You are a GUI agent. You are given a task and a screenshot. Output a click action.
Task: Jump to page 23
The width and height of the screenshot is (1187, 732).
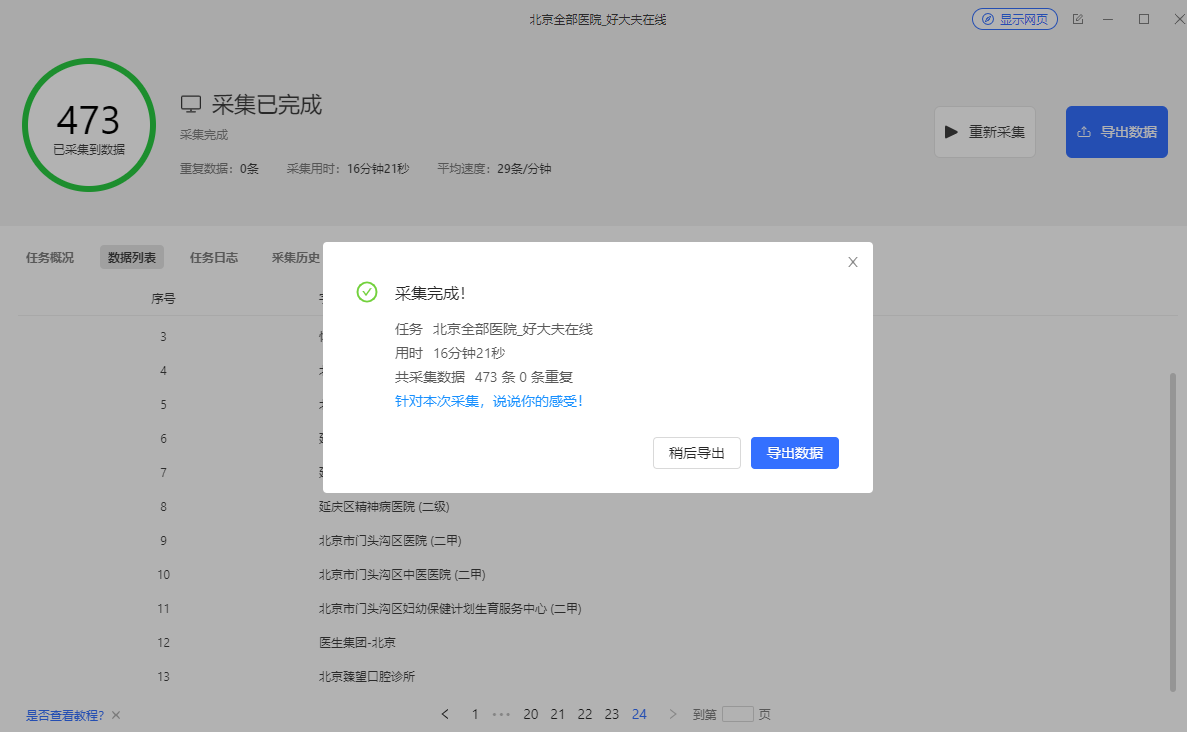click(612, 714)
